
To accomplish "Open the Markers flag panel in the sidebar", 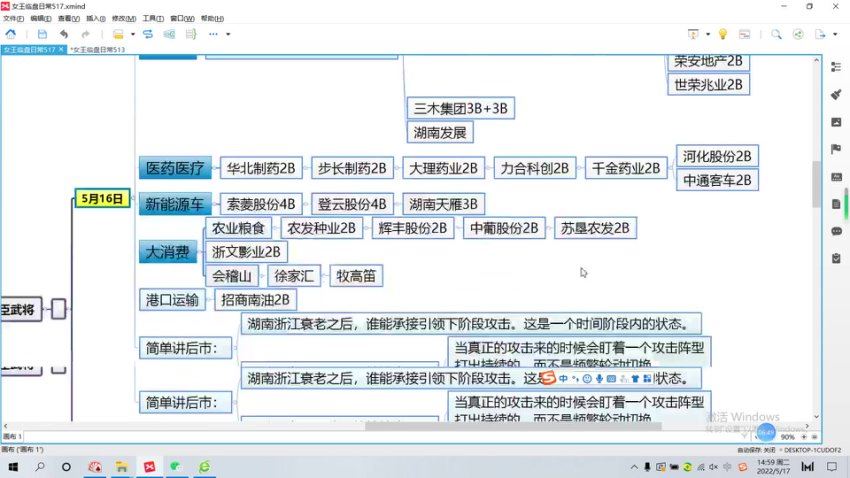I will pyautogui.click(x=836, y=149).
